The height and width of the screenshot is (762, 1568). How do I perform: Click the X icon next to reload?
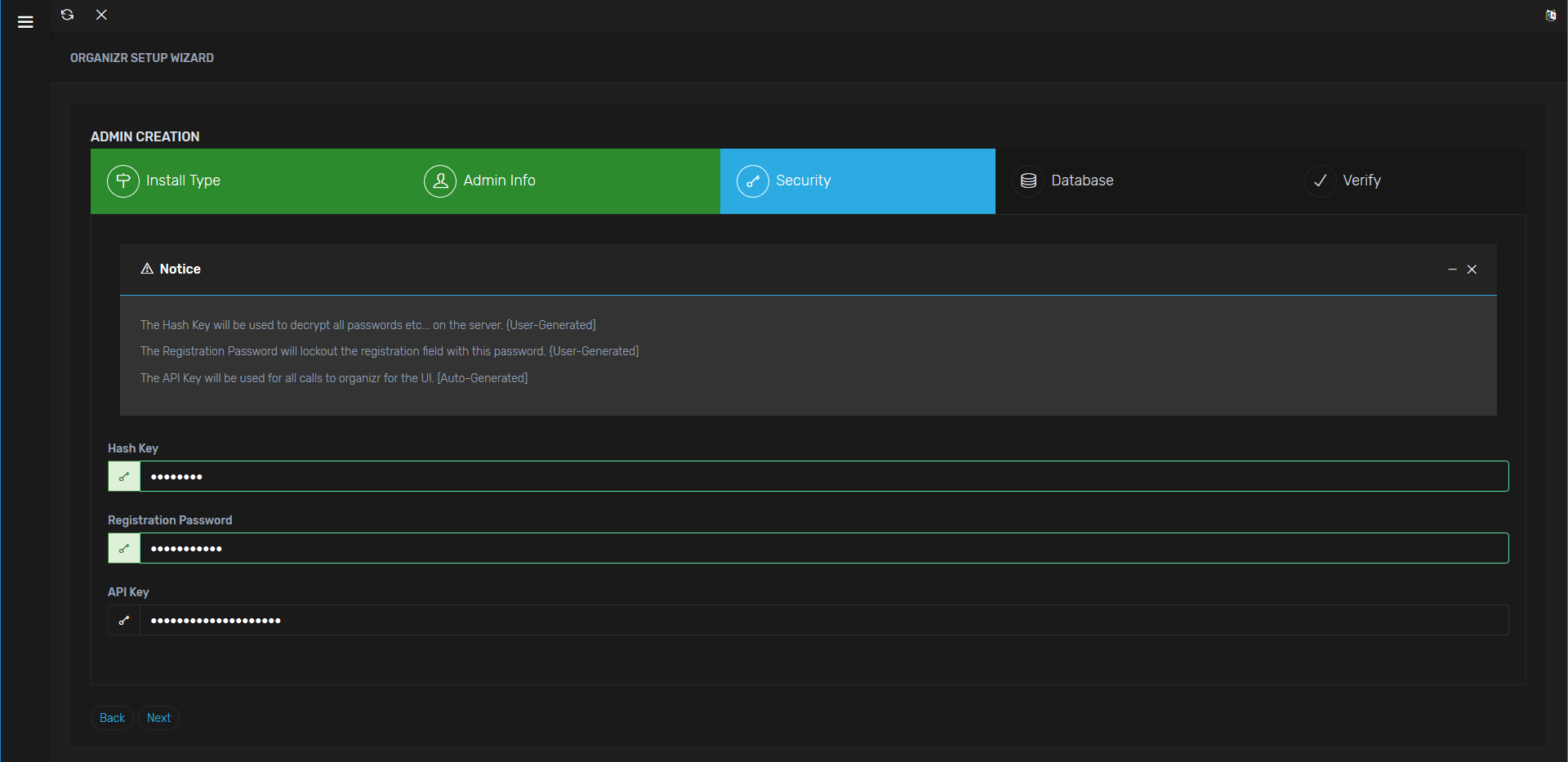pyautogui.click(x=101, y=15)
